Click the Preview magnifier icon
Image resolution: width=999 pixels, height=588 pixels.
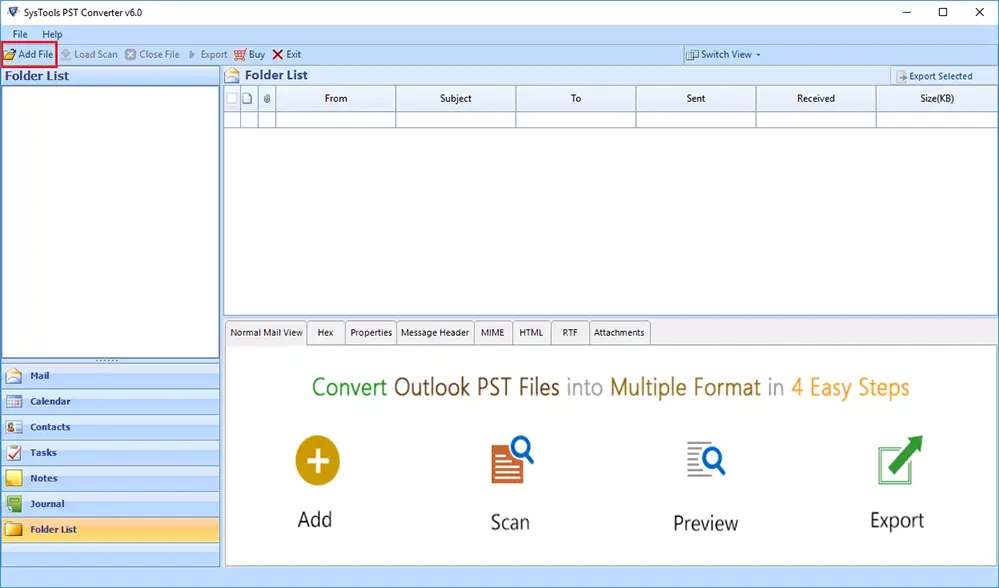pyautogui.click(x=706, y=459)
